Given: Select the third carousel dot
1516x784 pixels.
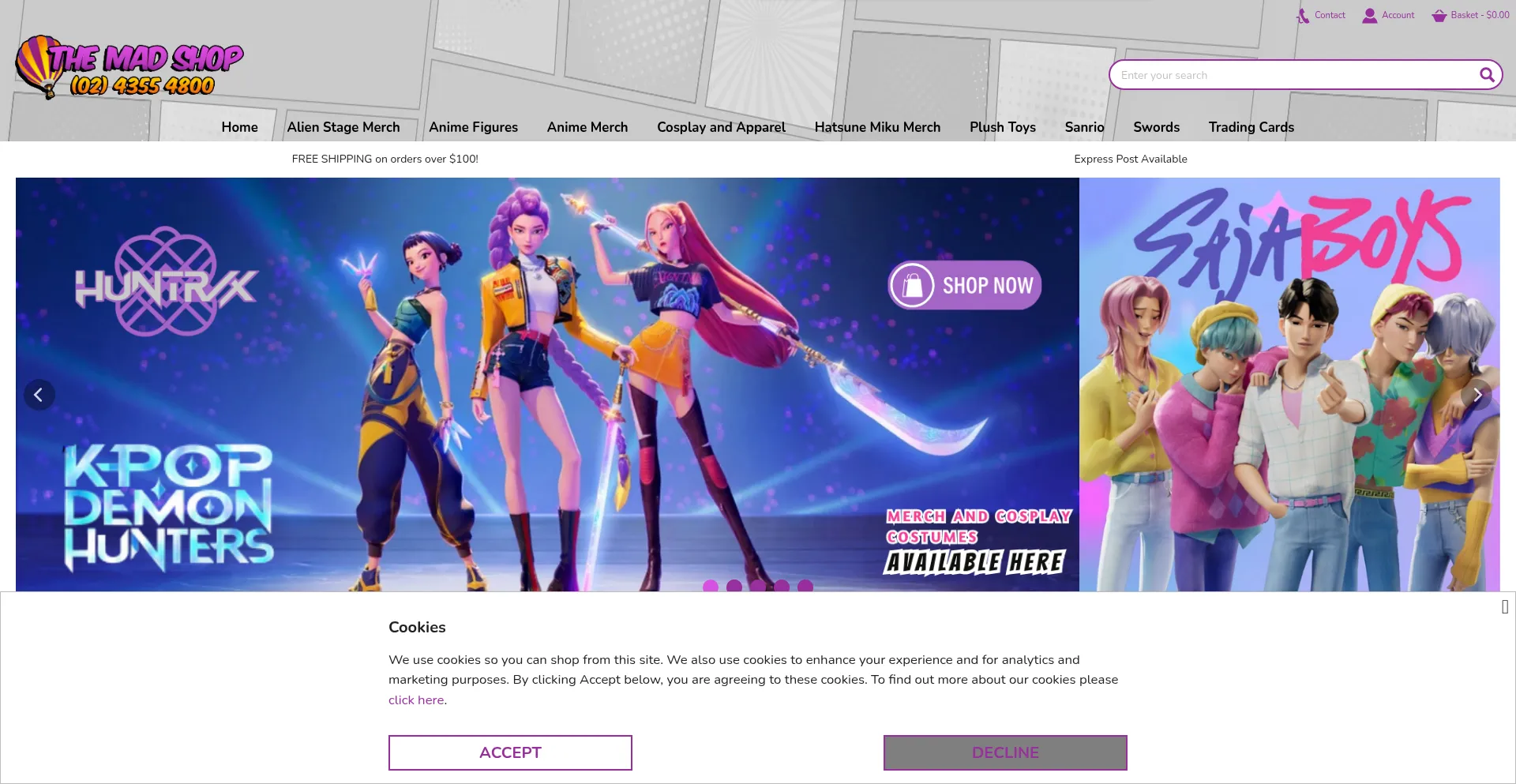Looking at the screenshot, I should click(x=758, y=586).
